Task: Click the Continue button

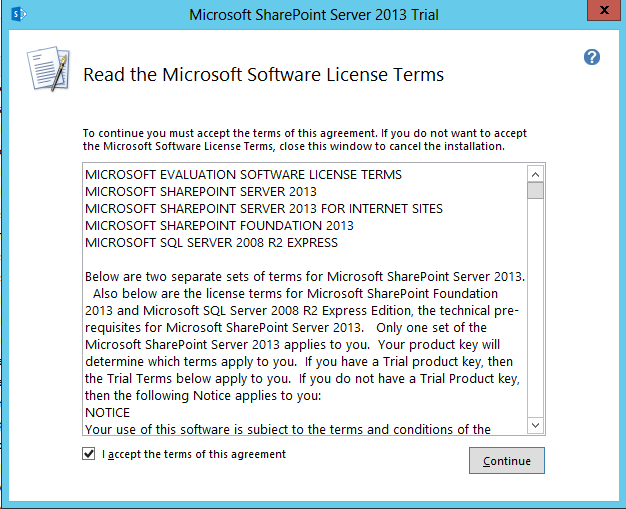Action: pos(507,461)
